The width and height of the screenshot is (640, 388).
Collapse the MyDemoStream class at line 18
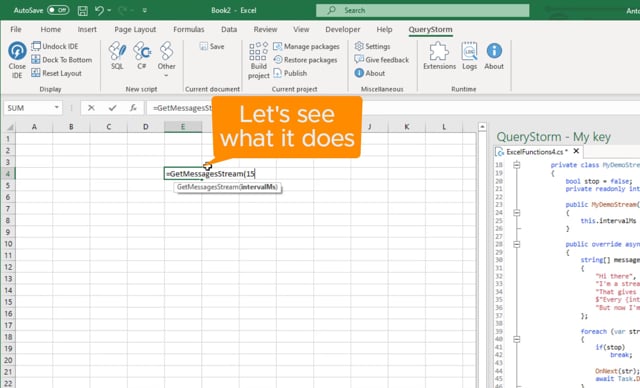[x=517, y=165]
